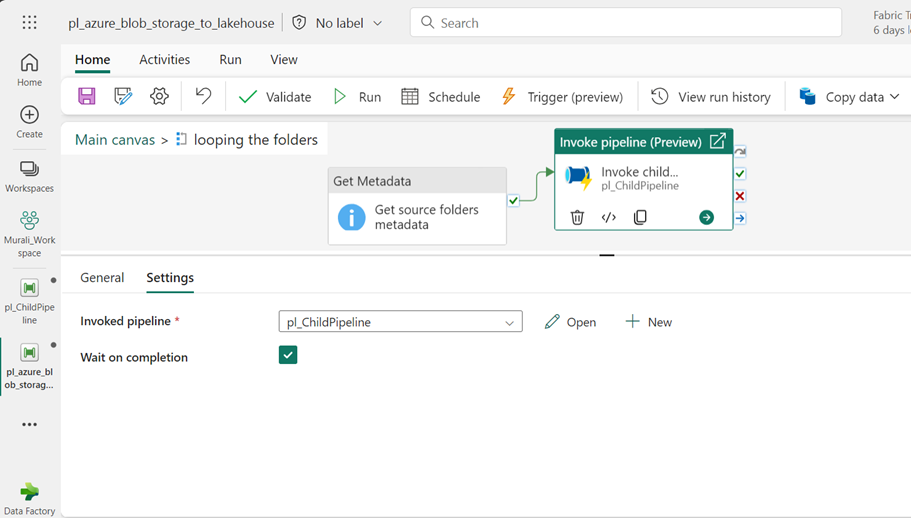Image resolution: width=911 pixels, height=518 pixels.
Task: Click the Undo arrow icon
Action: (x=203, y=96)
